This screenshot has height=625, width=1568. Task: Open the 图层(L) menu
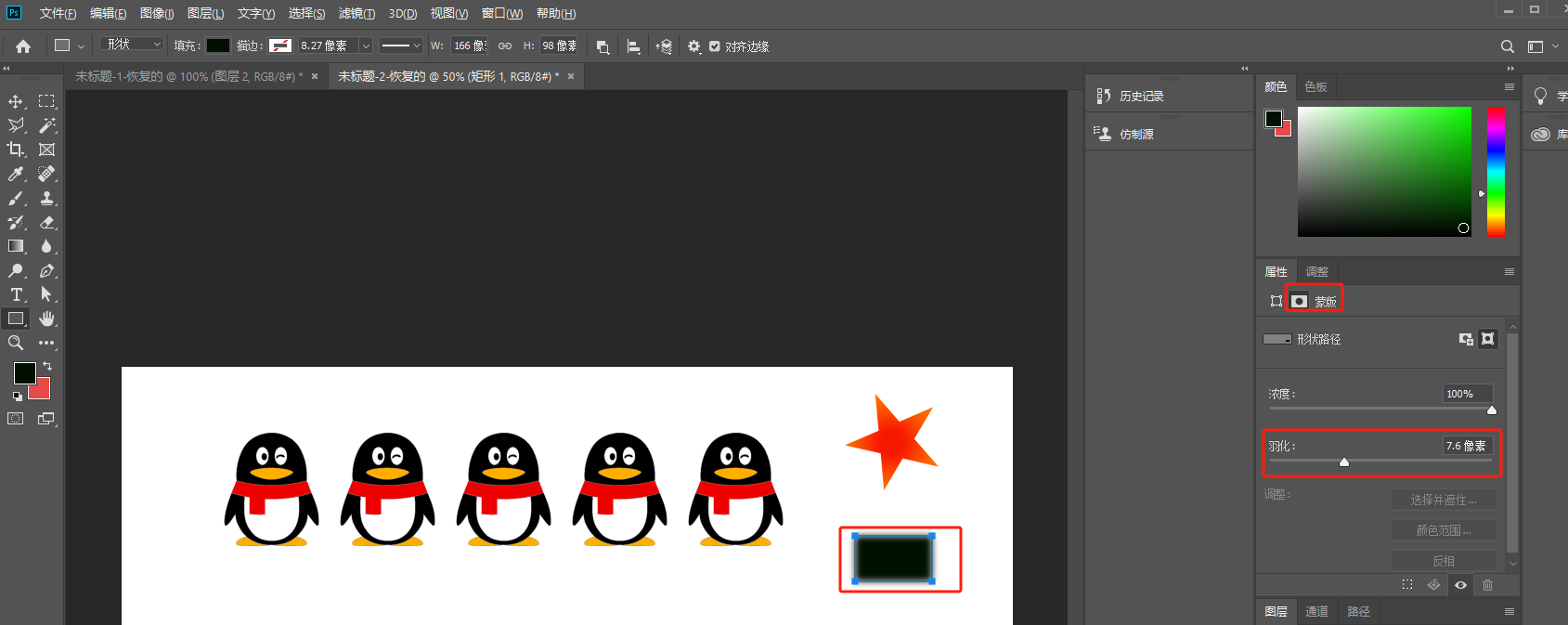[205, 13]
